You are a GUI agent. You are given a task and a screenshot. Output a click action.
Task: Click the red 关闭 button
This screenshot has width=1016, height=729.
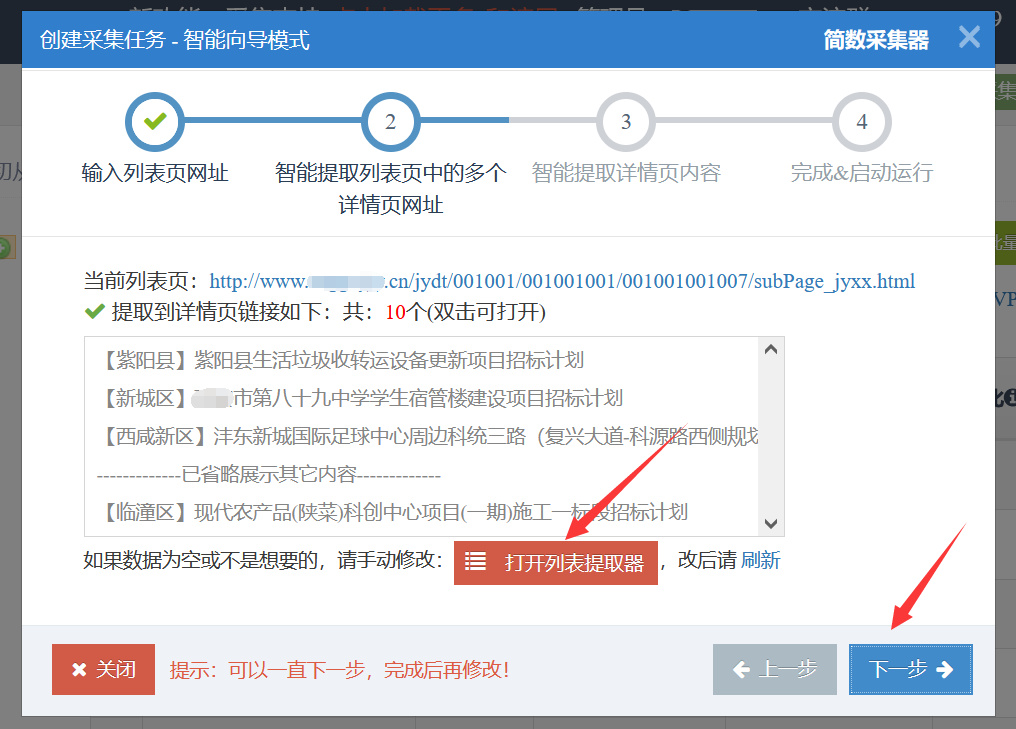[x=104, y=669]
